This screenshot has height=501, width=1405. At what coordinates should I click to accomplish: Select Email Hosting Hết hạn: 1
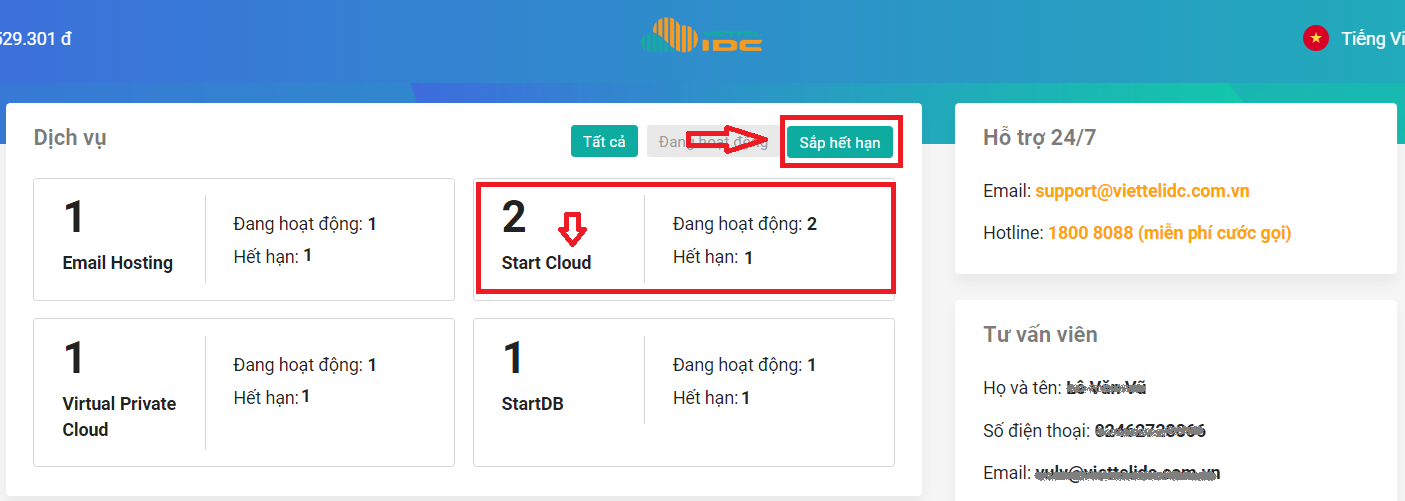point(273,256)
